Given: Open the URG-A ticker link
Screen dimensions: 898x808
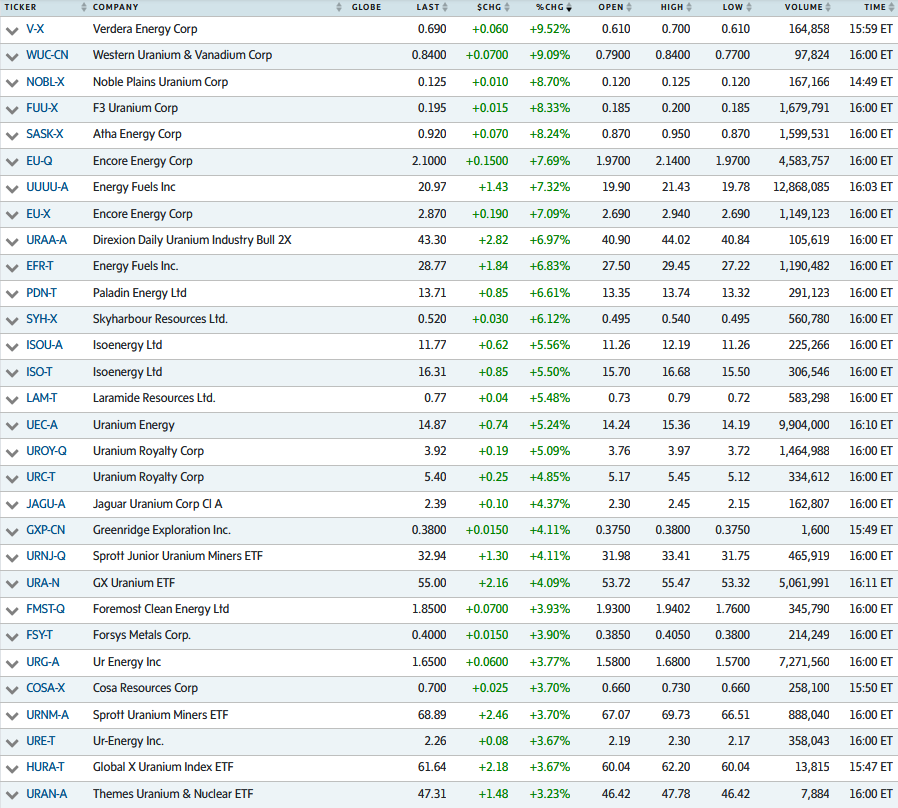Looking at the screenshot, I should 43,662.
